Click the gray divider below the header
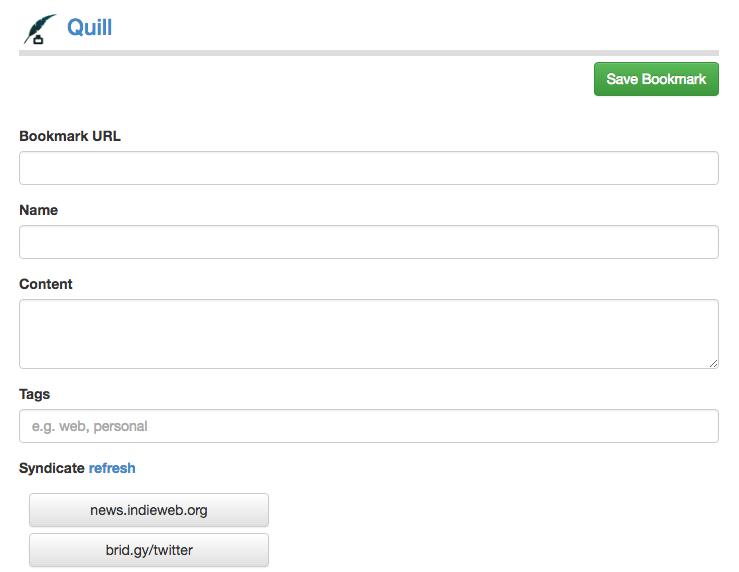This screenshot has width=739, height=572. click(x=368, y=52)
